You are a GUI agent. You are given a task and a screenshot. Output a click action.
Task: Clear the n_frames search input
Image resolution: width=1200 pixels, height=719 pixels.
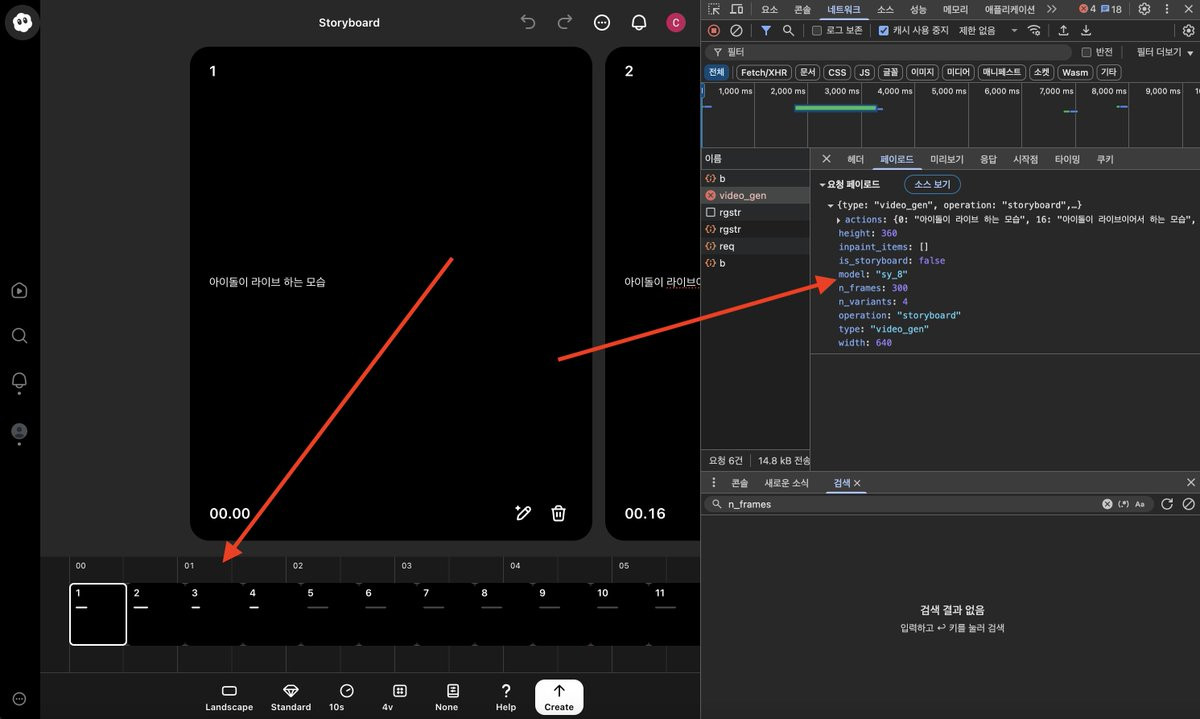[x=1107, y=504]
